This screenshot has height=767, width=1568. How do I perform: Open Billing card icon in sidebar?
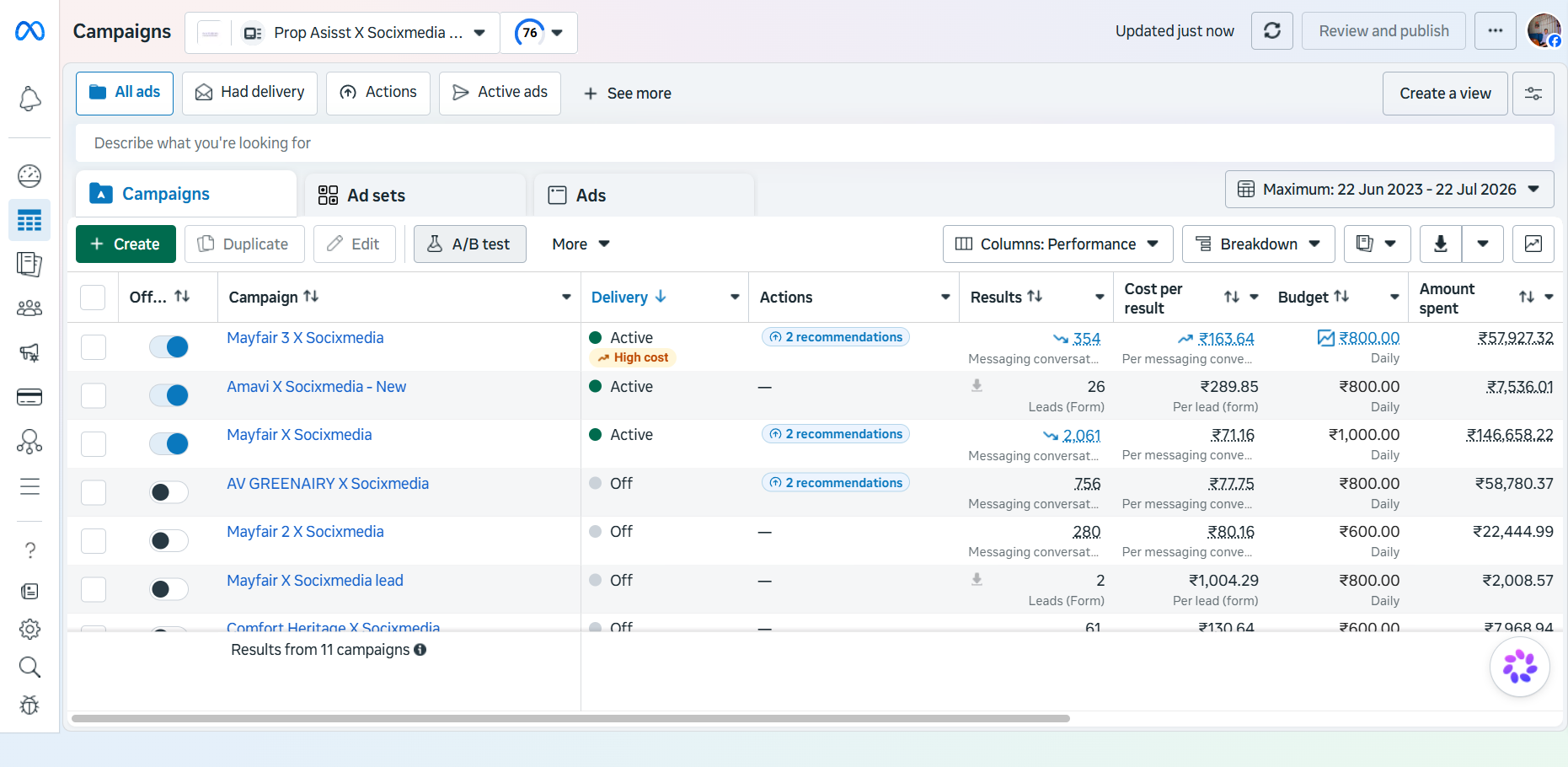(29, 397)
